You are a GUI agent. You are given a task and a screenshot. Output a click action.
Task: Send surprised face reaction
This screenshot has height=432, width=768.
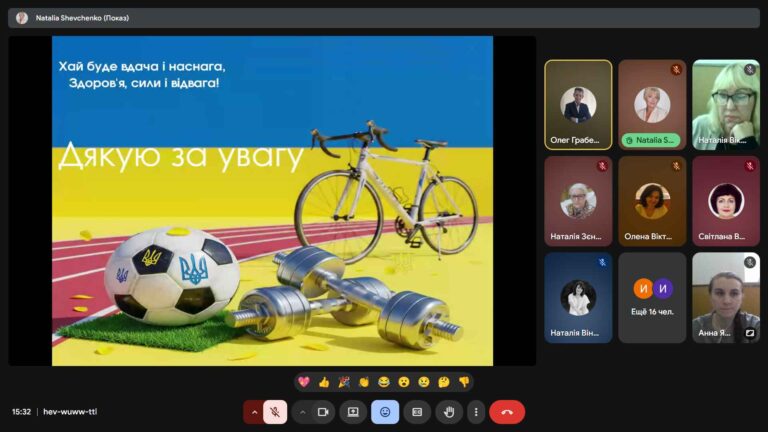coord(404,382)
